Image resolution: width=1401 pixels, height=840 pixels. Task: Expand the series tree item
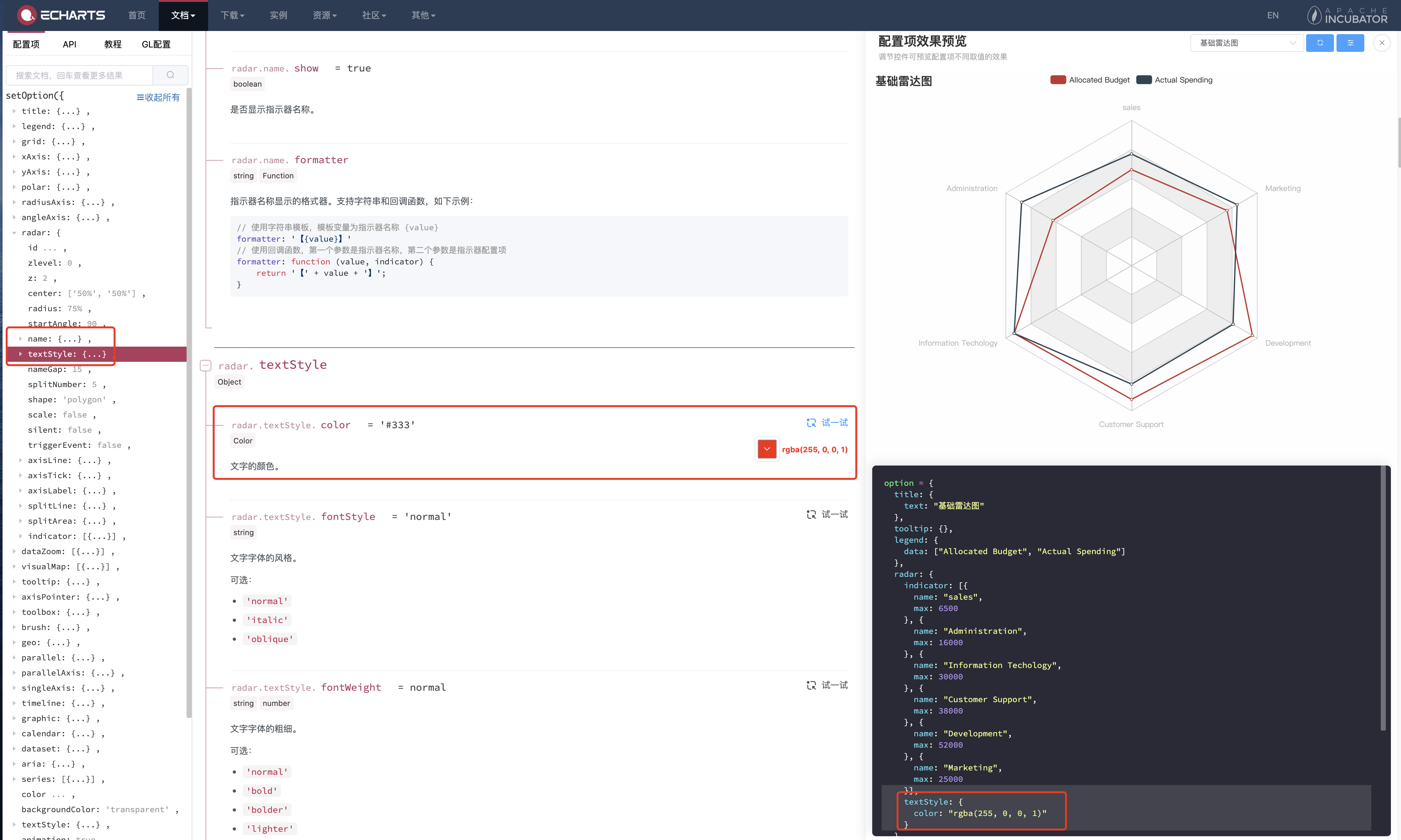[x=14, y=779]
